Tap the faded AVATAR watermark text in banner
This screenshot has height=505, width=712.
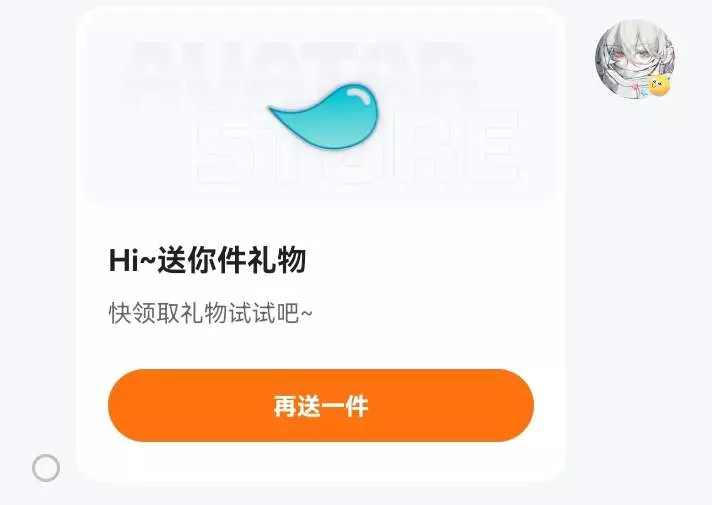click(x=302, y=73)
